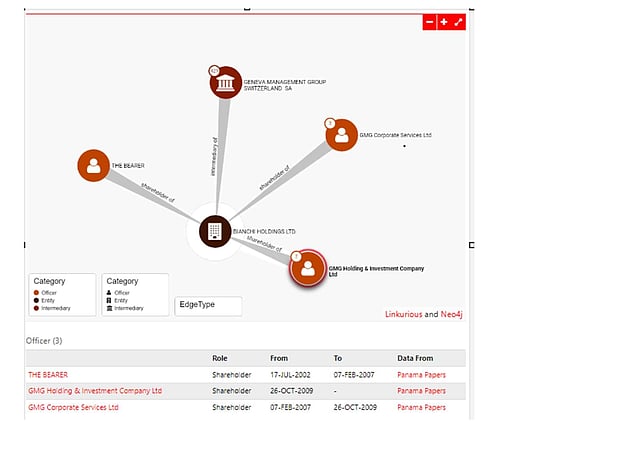The height and width of the screenshot is (460, 640).
Task: Click the BIANCHI HOLDINGS LTD node label
Action: [x=264, y=231]
